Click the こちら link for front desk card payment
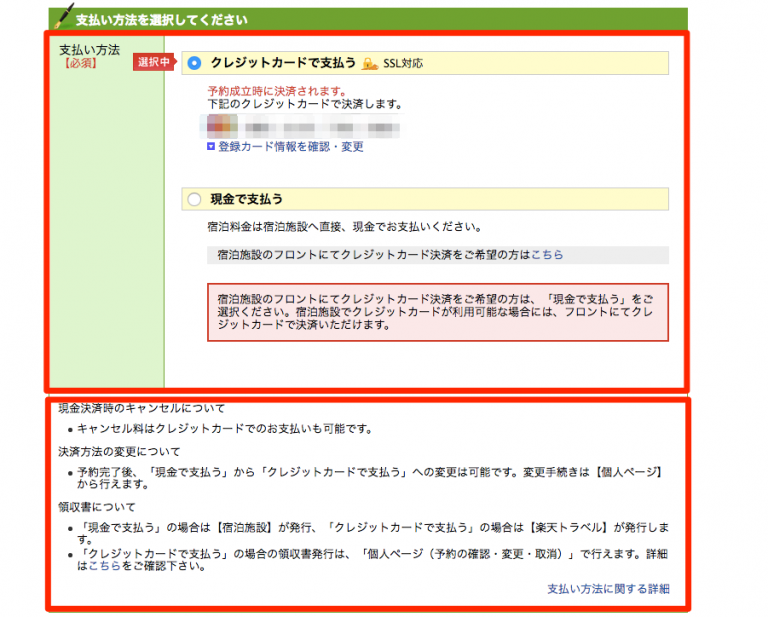This screenshot has height=617, width=768. 547,255
